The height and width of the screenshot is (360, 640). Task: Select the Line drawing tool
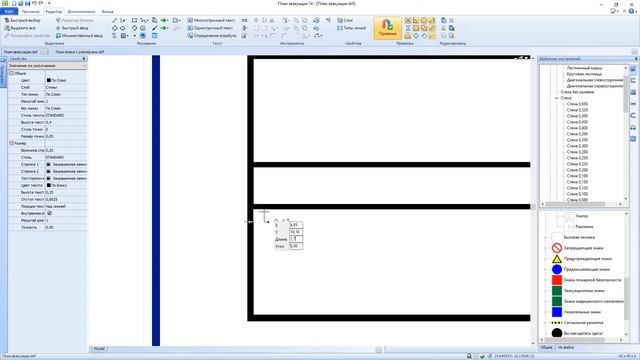[115, 20]
